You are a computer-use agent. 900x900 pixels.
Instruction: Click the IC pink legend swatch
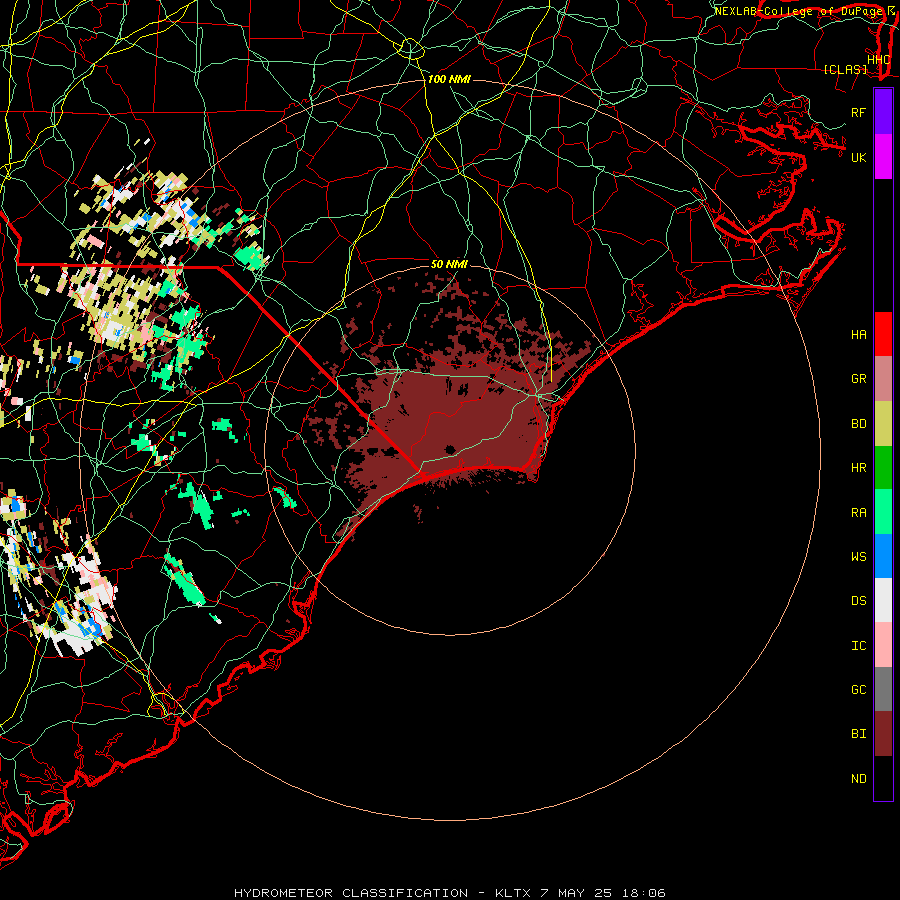point(883,645)
